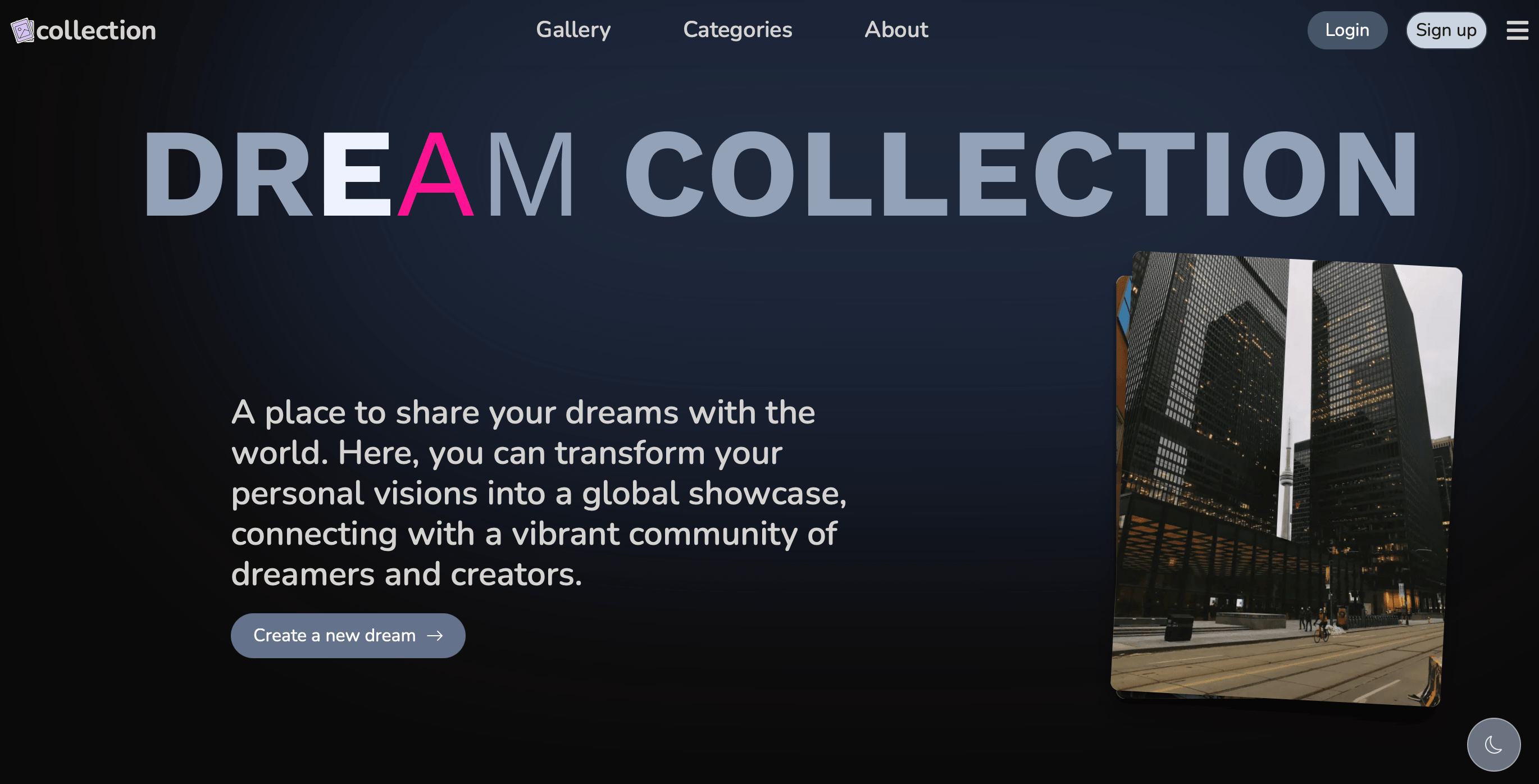Toggle dark mode with the moon button
Image resolution: width=1539 pixels, height=784 pixels.
pos(1493,744)
